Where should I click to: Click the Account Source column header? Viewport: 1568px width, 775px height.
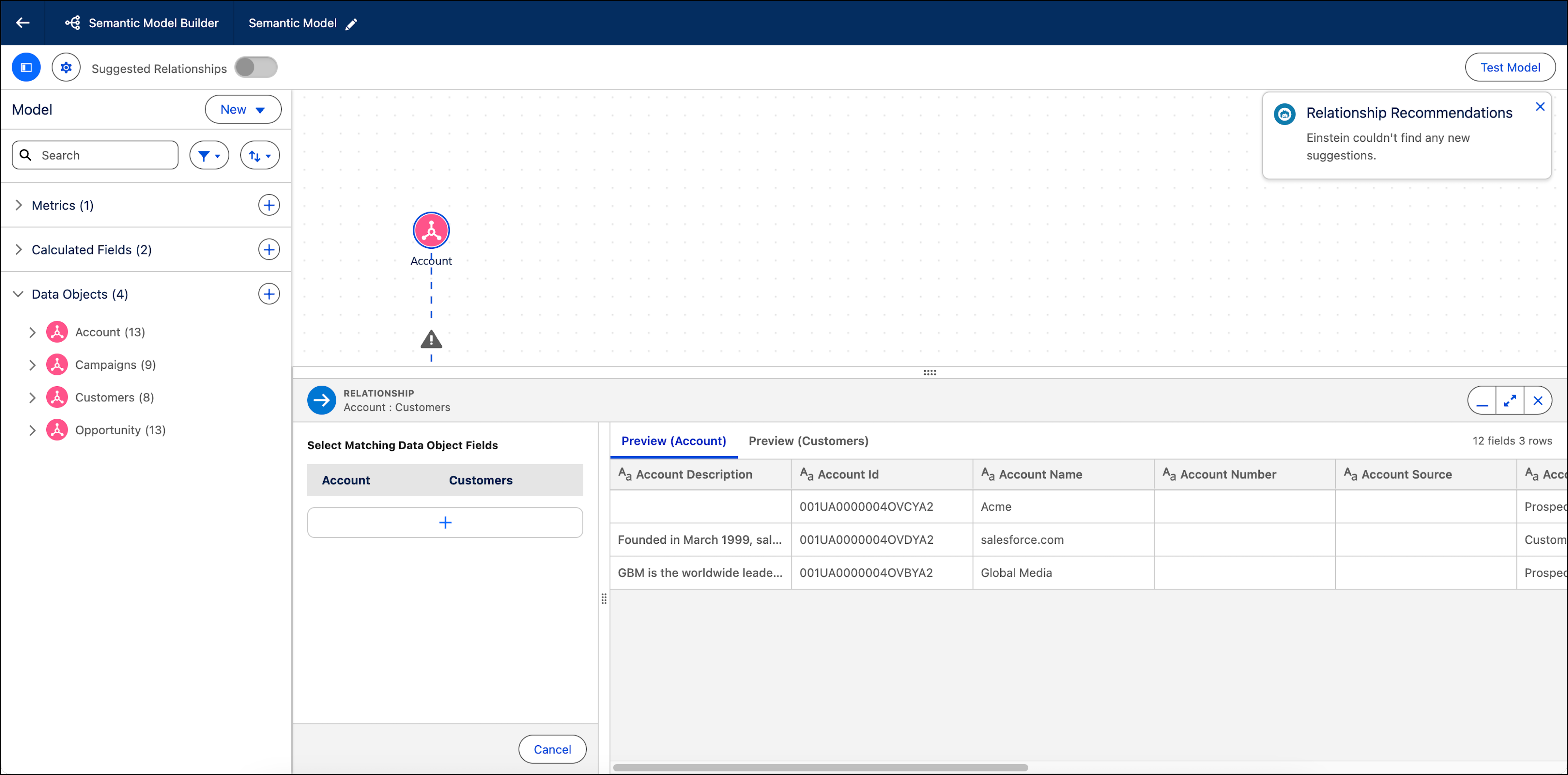pos(1426,474)
